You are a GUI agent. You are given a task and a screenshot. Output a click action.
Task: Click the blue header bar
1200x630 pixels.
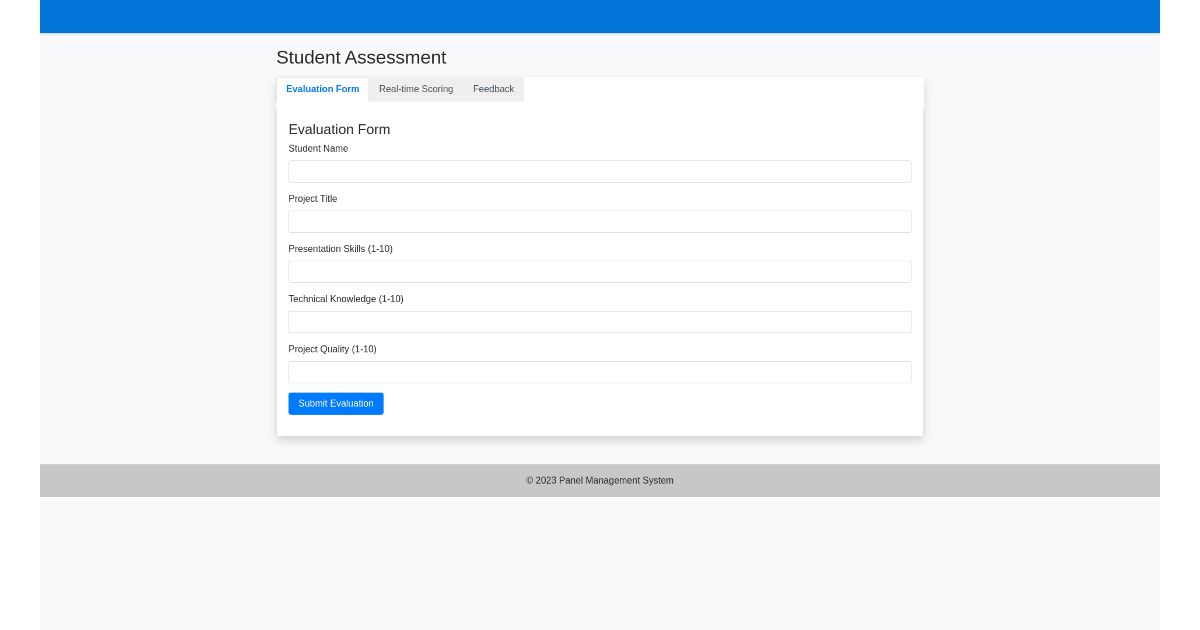[600, 16]
